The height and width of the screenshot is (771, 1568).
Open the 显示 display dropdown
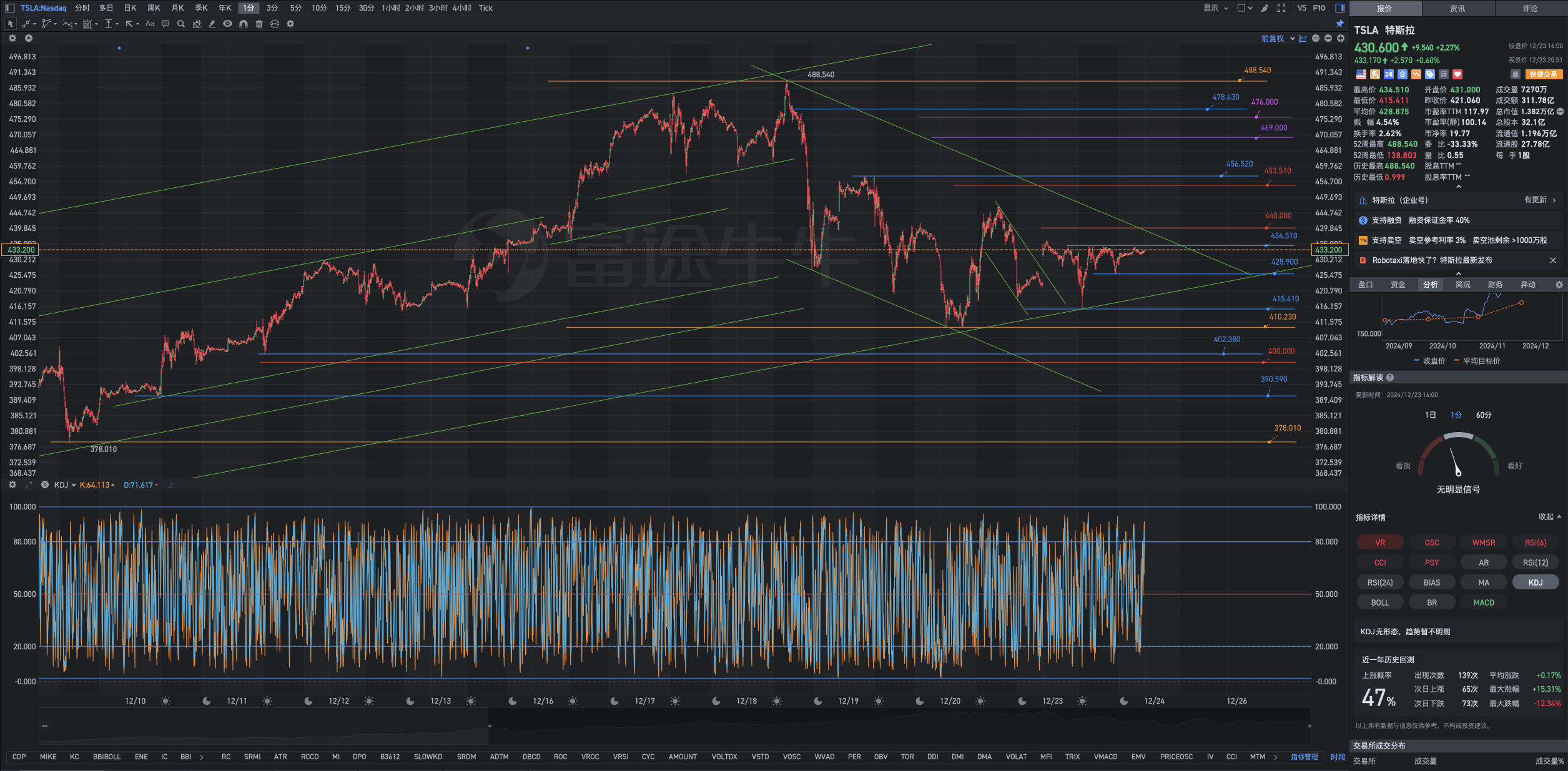tap(1216, 8)
